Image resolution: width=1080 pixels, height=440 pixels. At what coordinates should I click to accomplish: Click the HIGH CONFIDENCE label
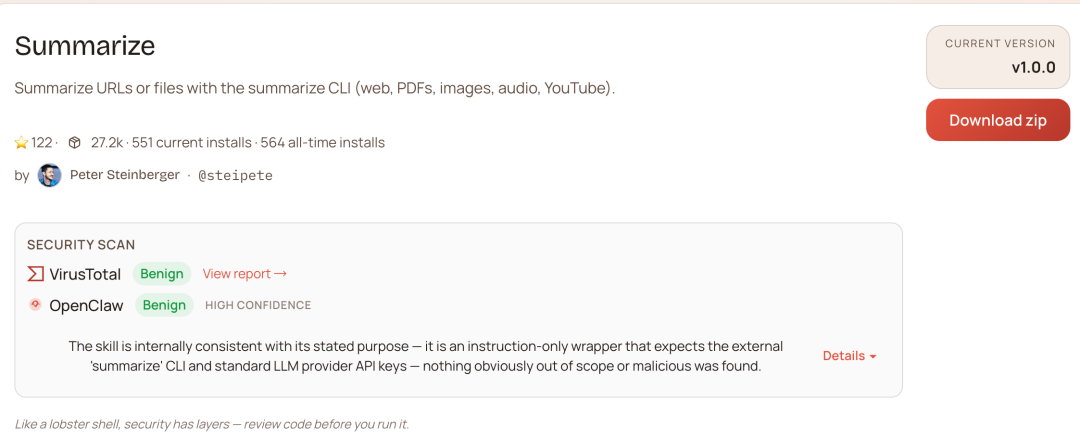[x=258, y=305]
